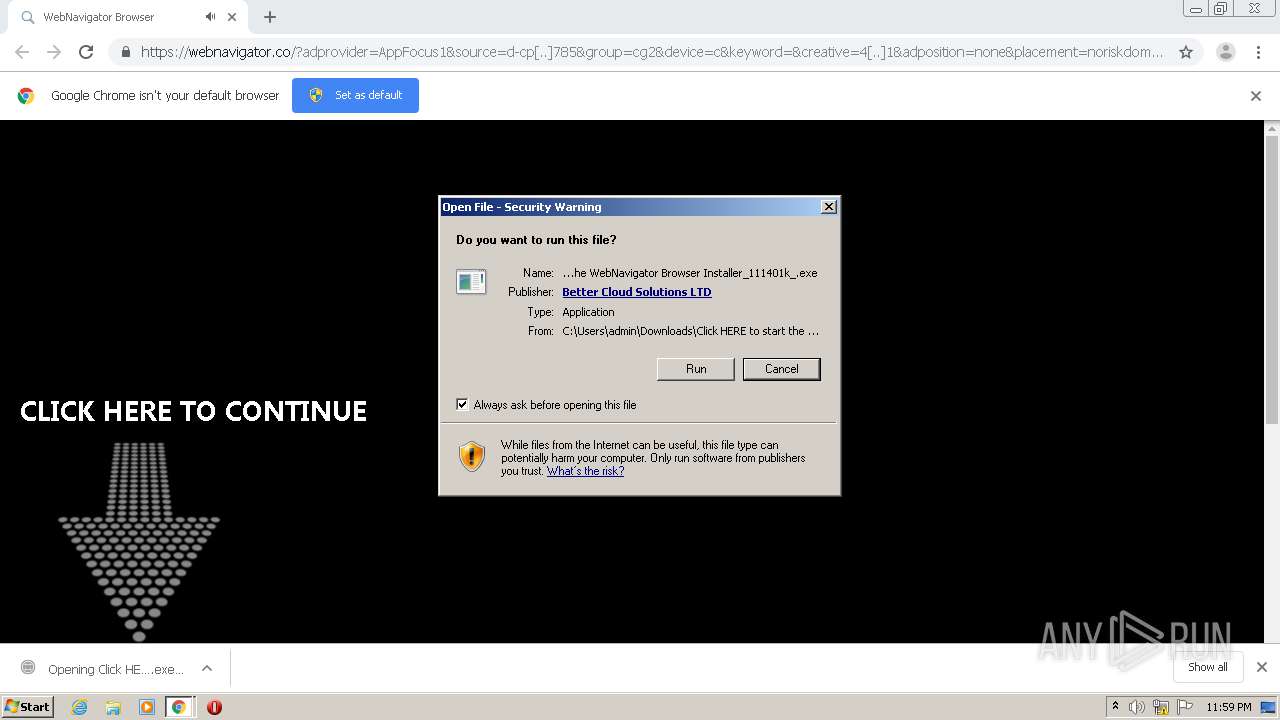Click Show all downloads

1208,667
